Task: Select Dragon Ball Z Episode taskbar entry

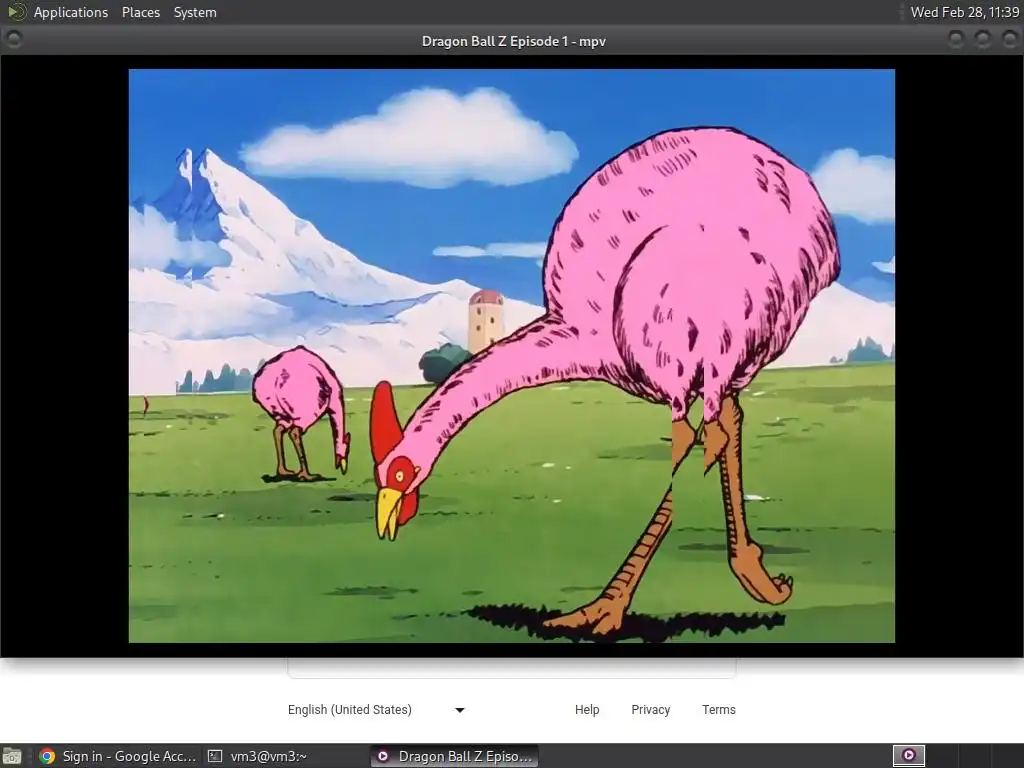Action: click(x=455, y=756)
